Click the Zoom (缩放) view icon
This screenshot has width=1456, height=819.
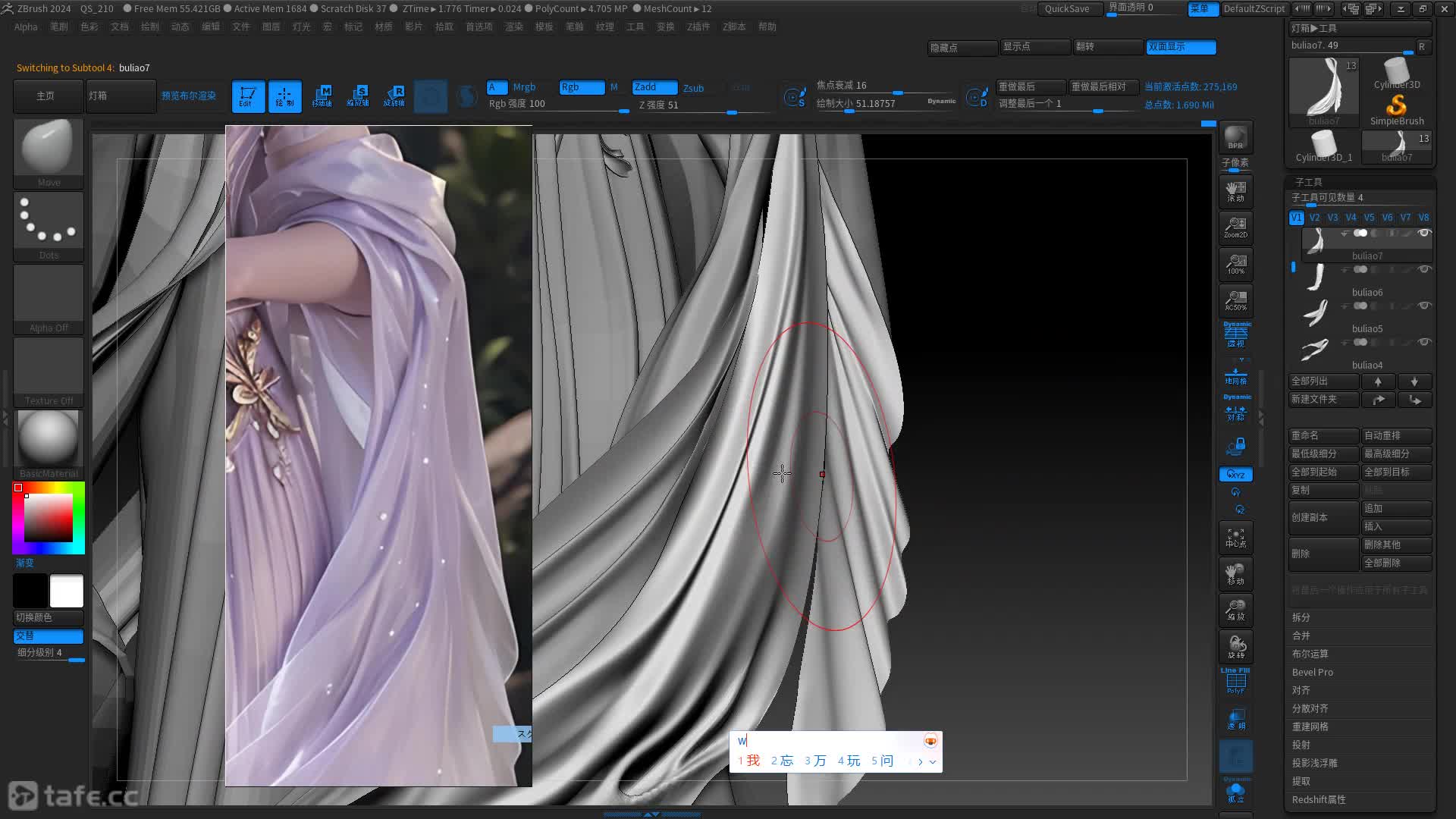pos(1235,610)
